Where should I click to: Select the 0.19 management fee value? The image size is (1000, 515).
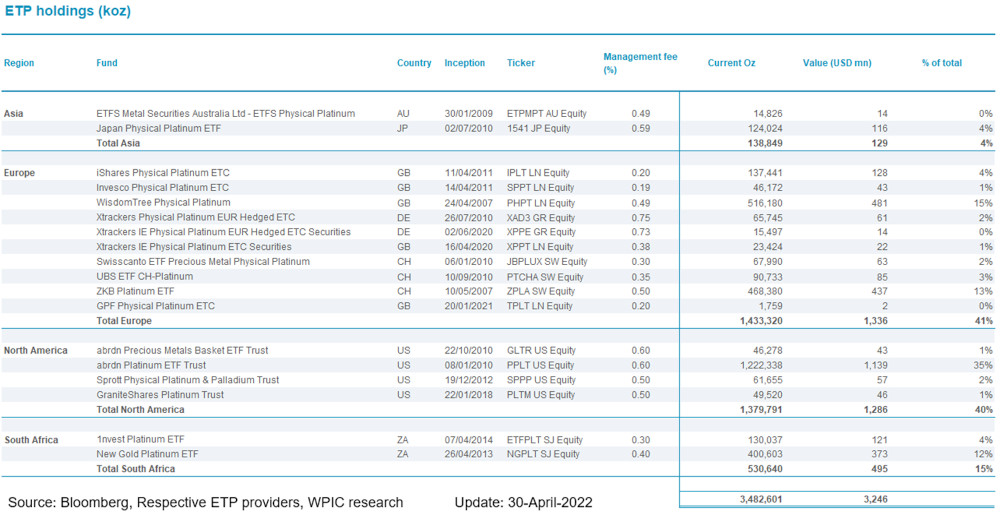tap(640, 187)
